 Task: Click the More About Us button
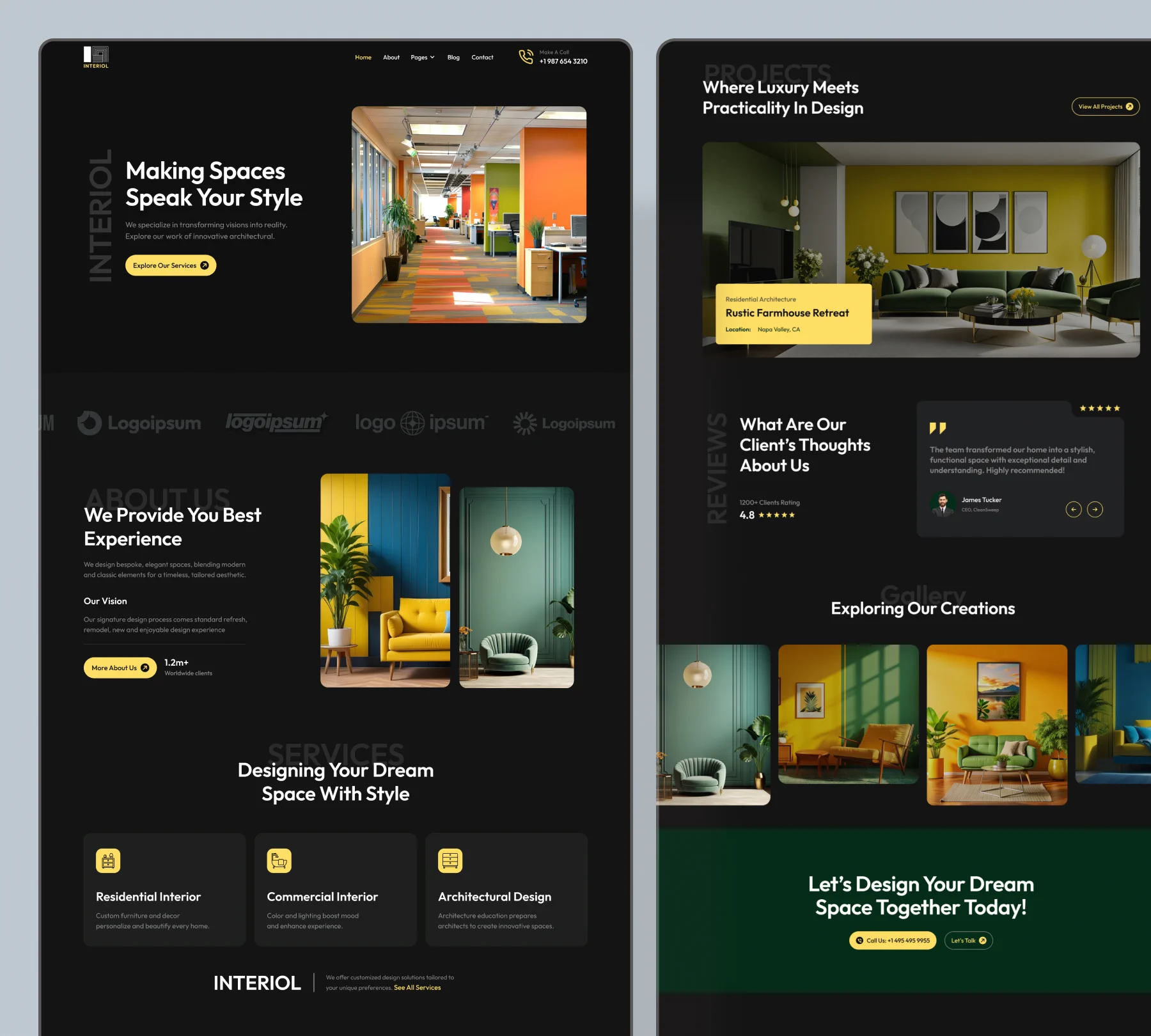[120, 668]
